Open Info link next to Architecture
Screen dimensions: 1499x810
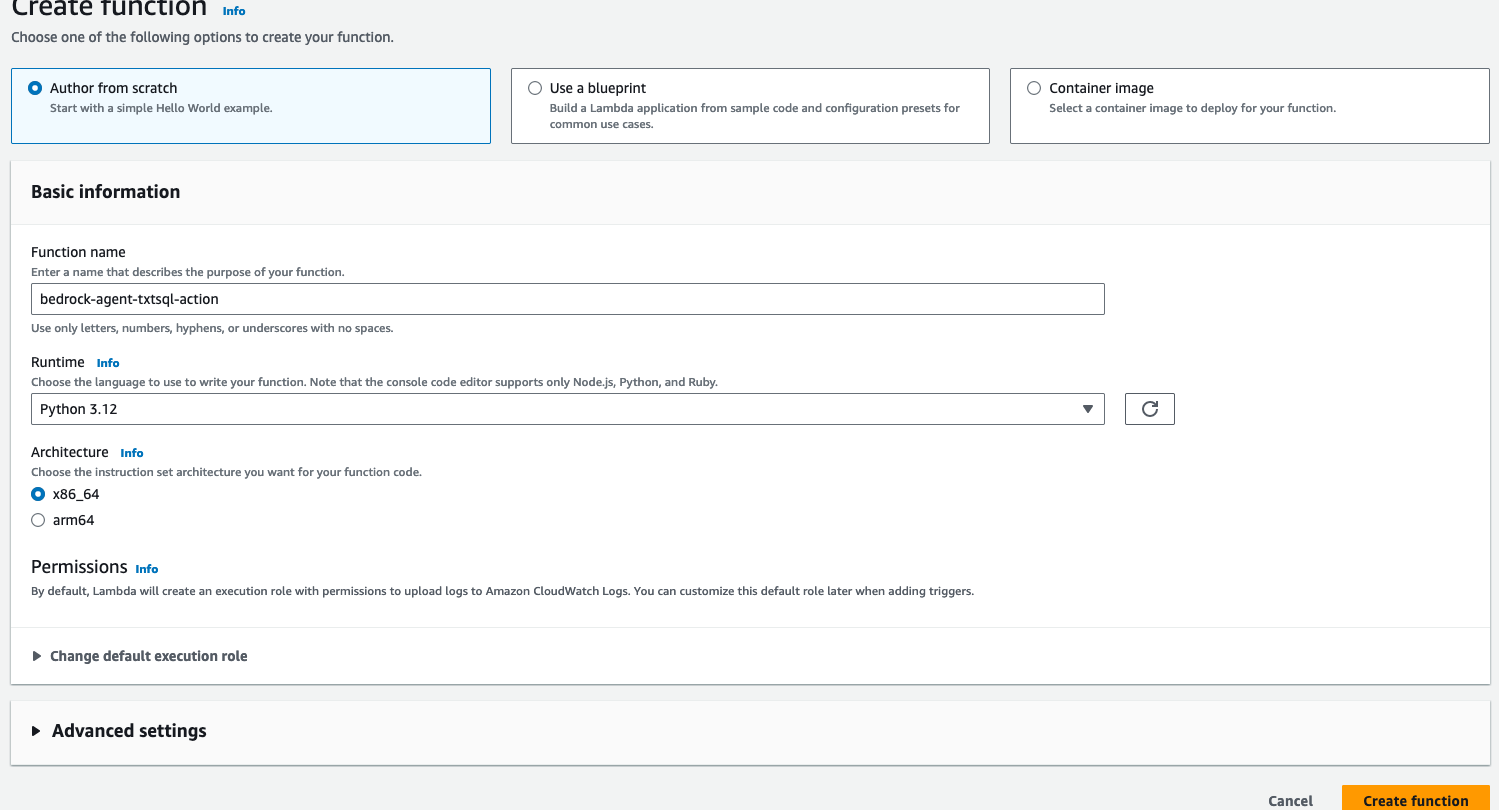click(132, 453)
